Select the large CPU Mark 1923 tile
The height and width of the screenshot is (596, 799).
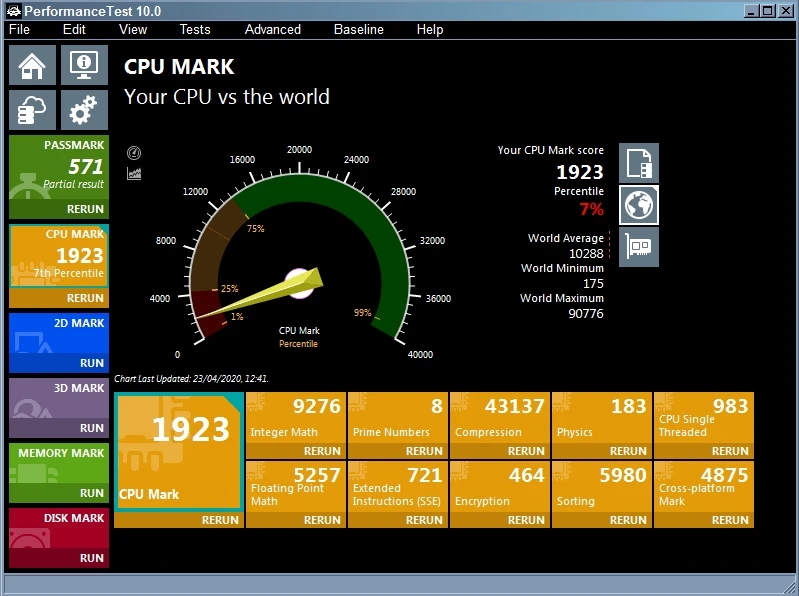point(179,452)
